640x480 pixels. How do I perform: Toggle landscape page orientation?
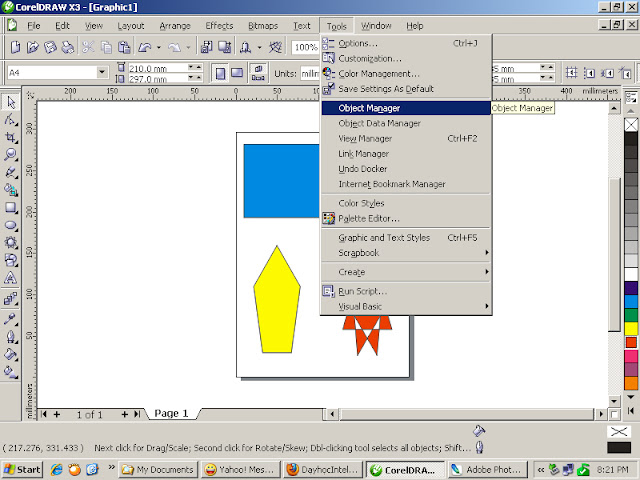[237, 73]
